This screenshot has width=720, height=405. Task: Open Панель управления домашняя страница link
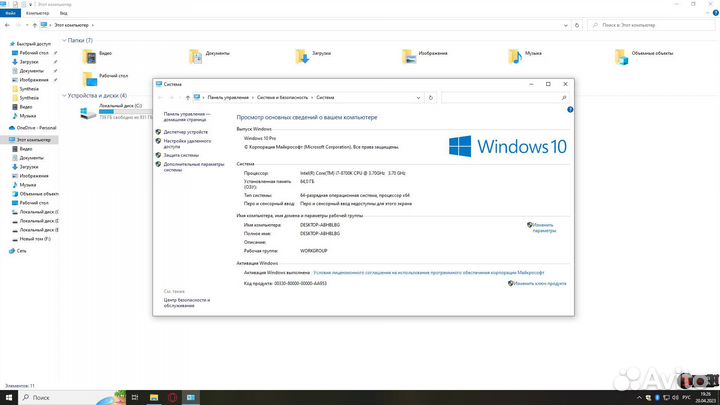click(x=187, y=117)
